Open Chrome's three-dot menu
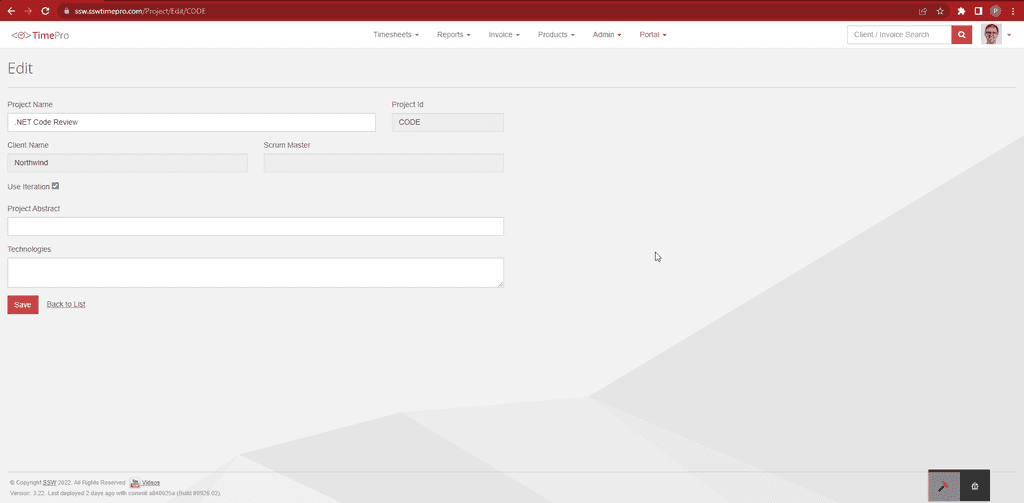The width and height of the screenshot is (1024, 503). pyautogui.click(x=1012, y=10)
